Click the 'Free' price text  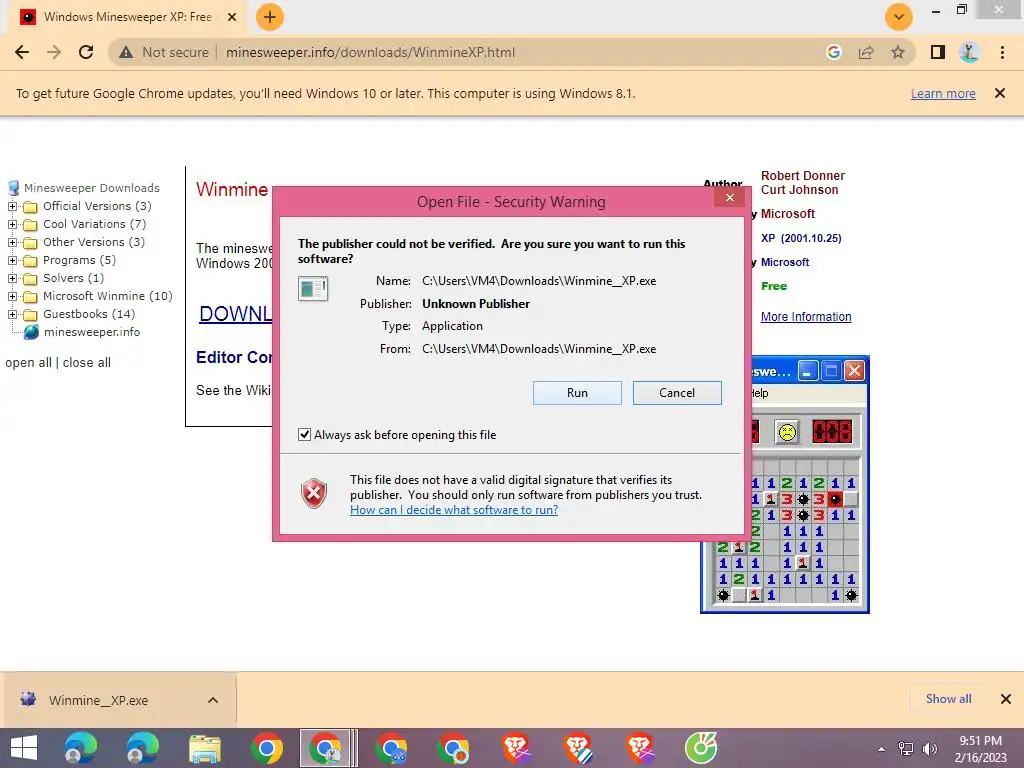pos(774,286)
